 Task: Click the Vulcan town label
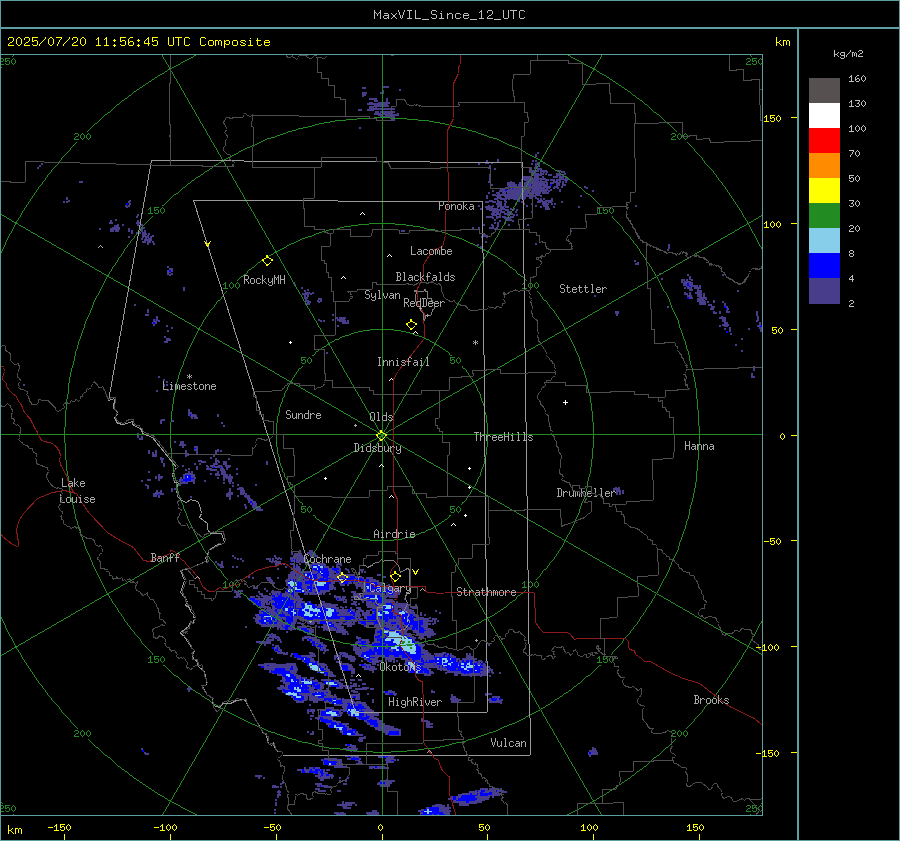tap(508, 743)
